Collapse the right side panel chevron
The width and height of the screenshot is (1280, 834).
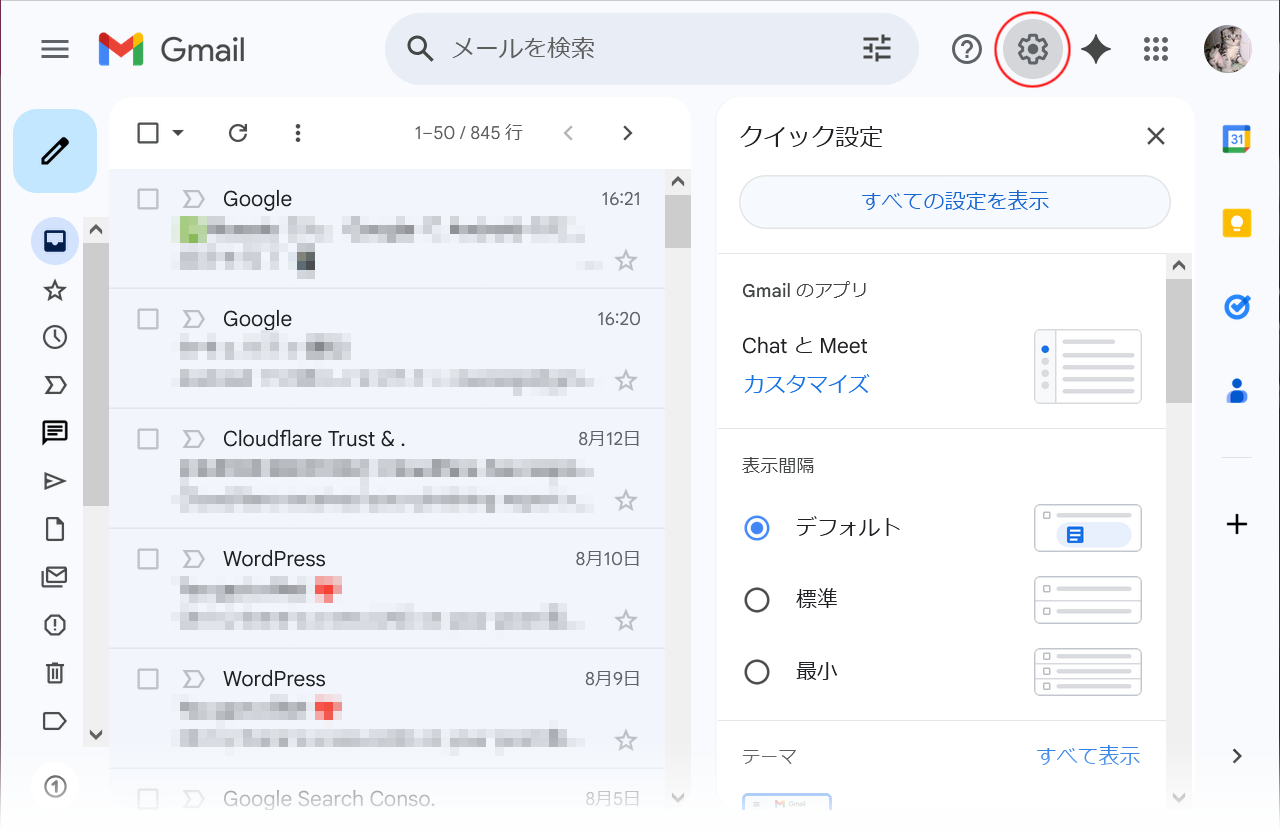pyautogui.click(x=1237, y=756)
